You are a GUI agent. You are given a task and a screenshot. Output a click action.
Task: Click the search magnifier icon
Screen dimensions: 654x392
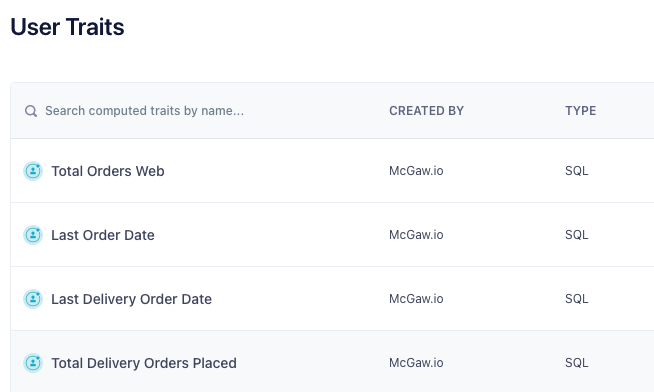tap(31, 111)
